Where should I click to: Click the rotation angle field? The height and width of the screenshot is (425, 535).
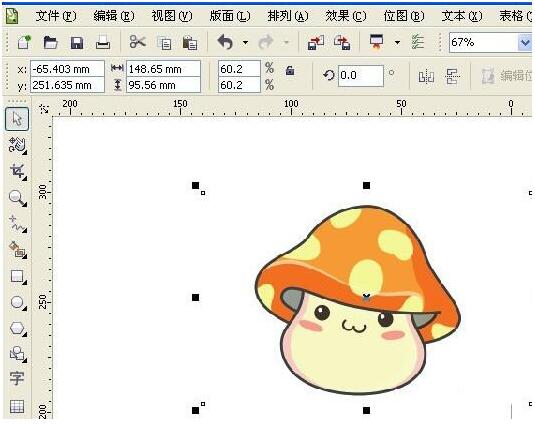[x=361, y=75]
